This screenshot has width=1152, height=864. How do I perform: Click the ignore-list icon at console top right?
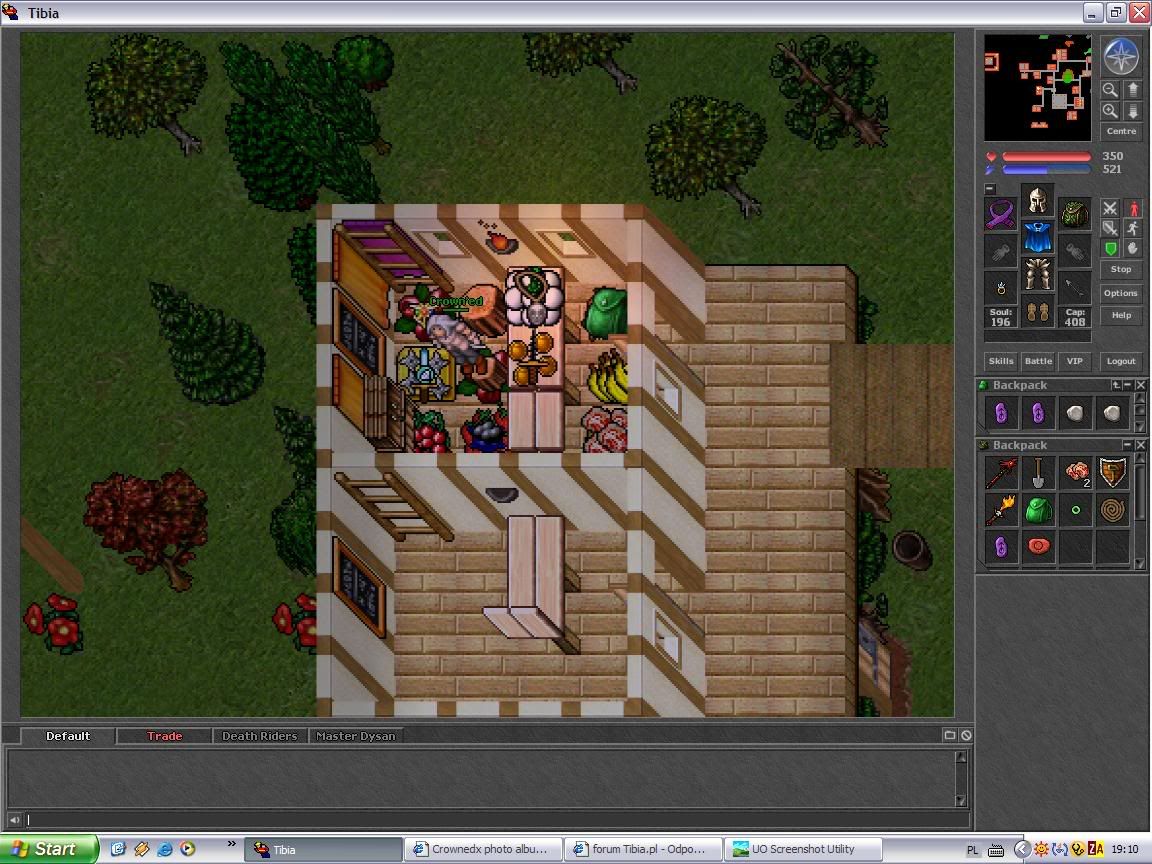pos(966,735)
